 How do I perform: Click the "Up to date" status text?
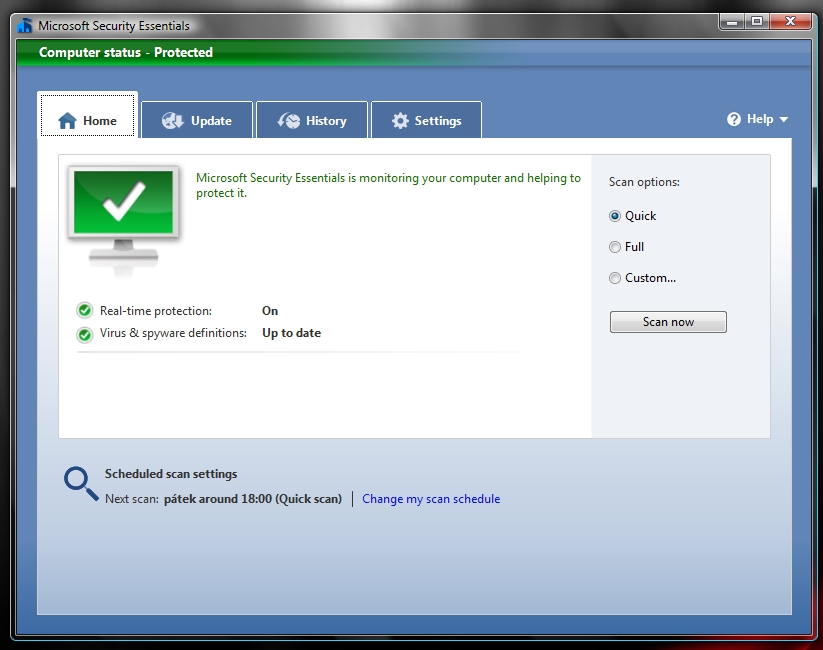291,333
